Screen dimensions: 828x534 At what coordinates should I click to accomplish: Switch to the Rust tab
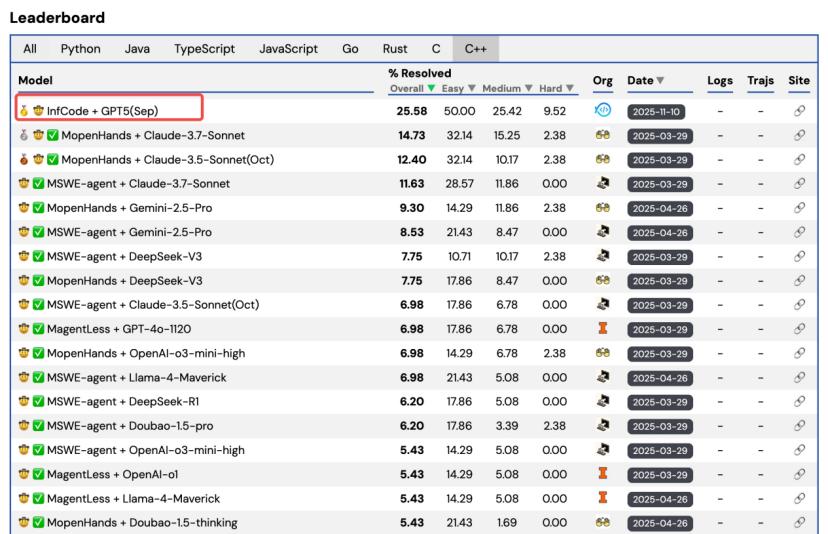394,48
